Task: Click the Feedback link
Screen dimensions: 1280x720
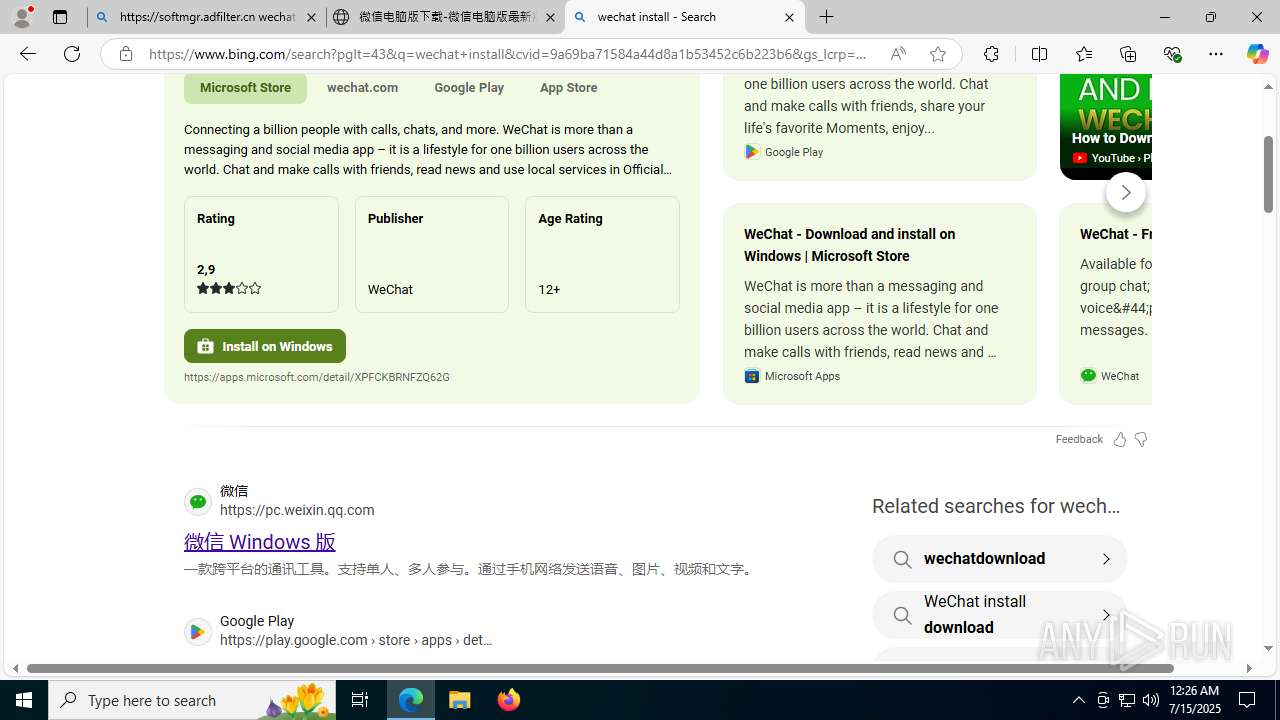Action: click(x=1079, y=439)
